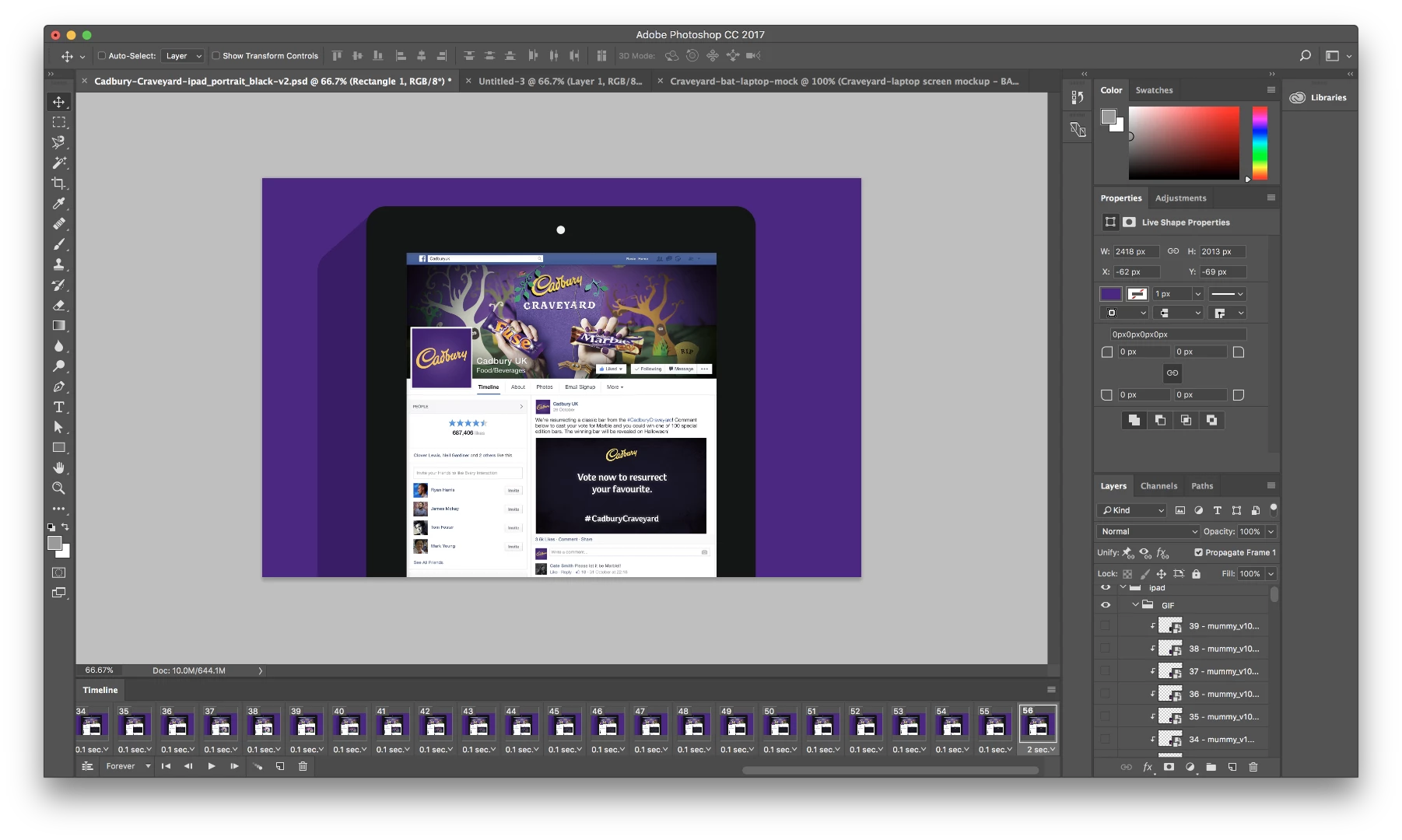Show layer 34 - mummy_v1
This screenshot has height=840, width=1402.
[1106, 739]
